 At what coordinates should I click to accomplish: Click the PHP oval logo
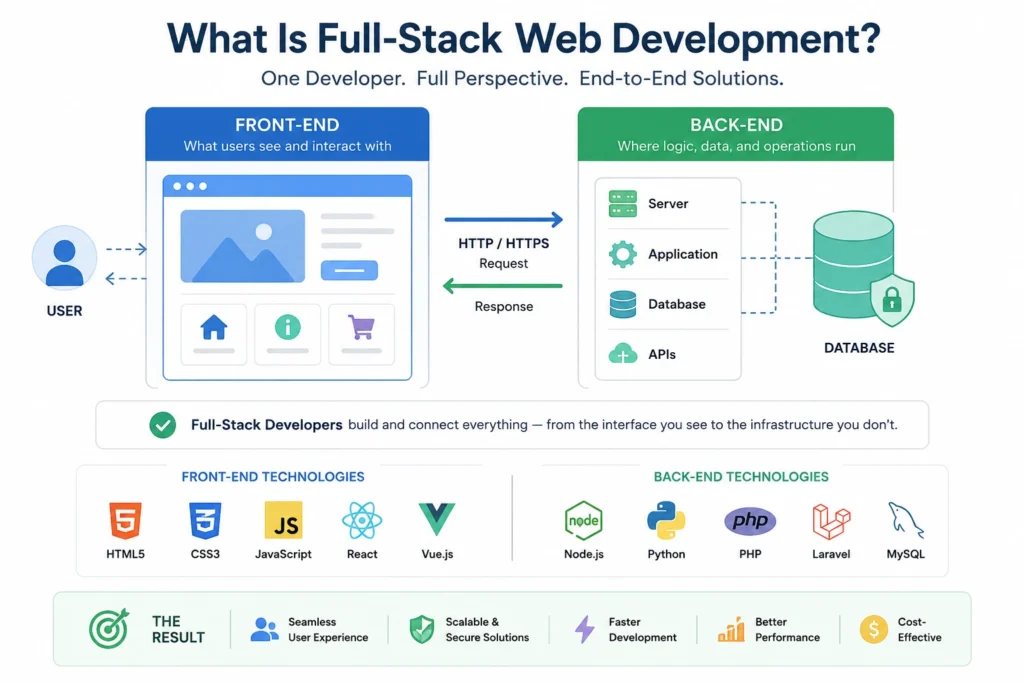pyautogui.click(x=750, y=520)
